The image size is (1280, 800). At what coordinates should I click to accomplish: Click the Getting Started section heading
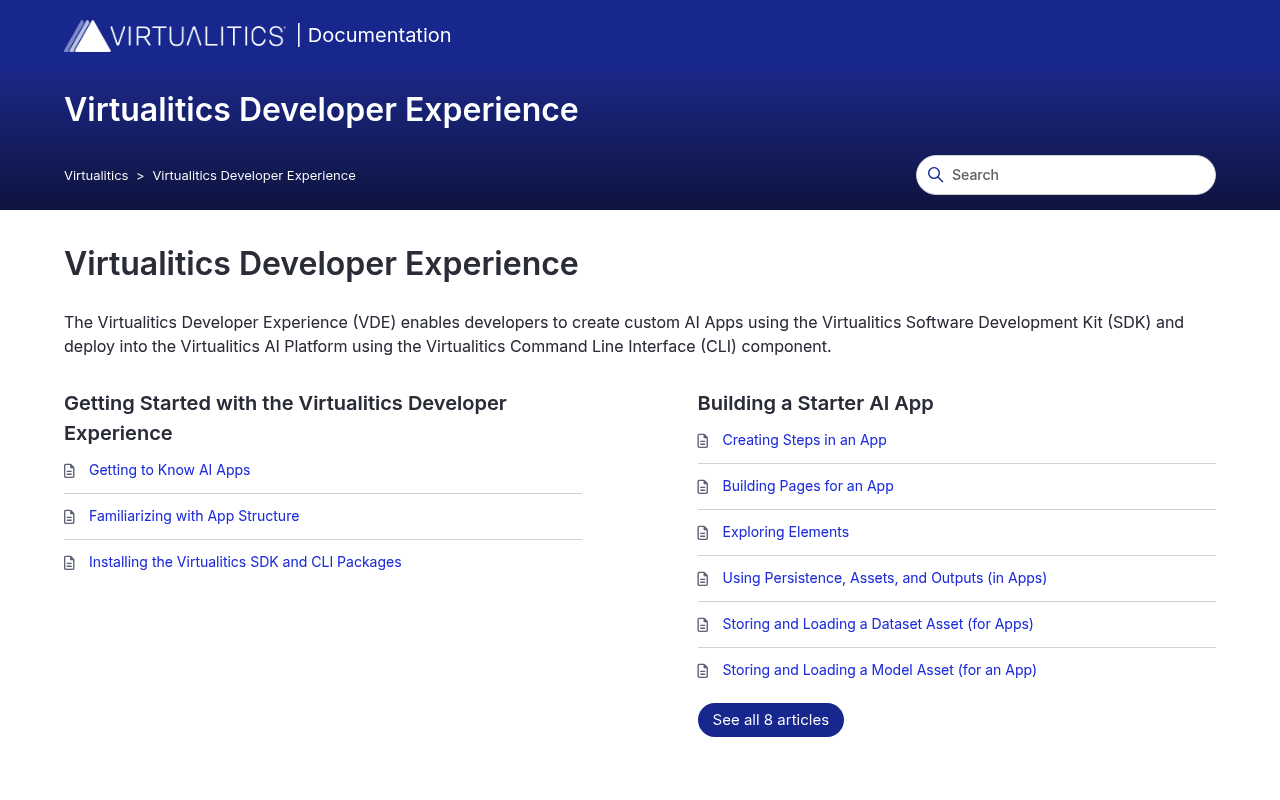click(x=285, y=418)
